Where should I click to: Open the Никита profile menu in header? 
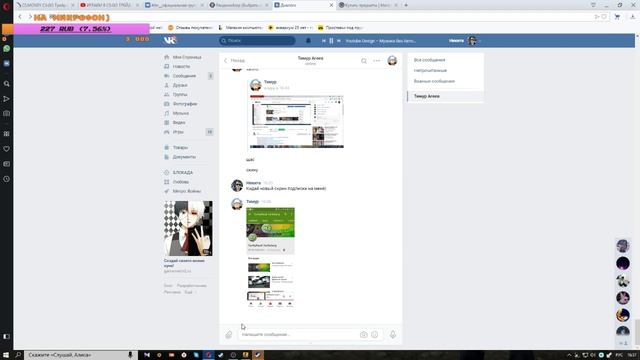[464, 40]
